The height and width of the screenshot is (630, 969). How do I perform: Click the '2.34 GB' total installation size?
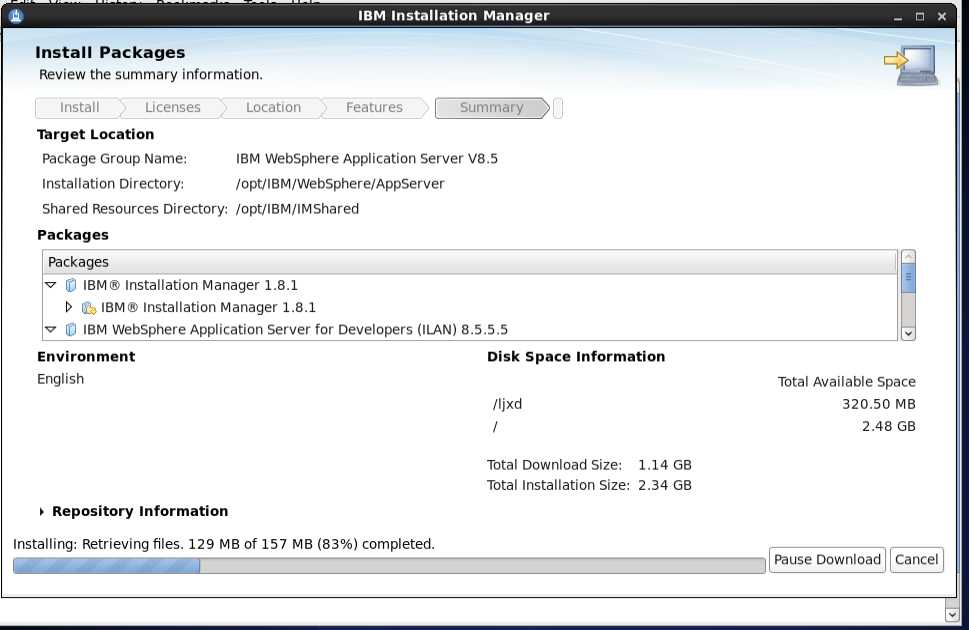point(664,485)
